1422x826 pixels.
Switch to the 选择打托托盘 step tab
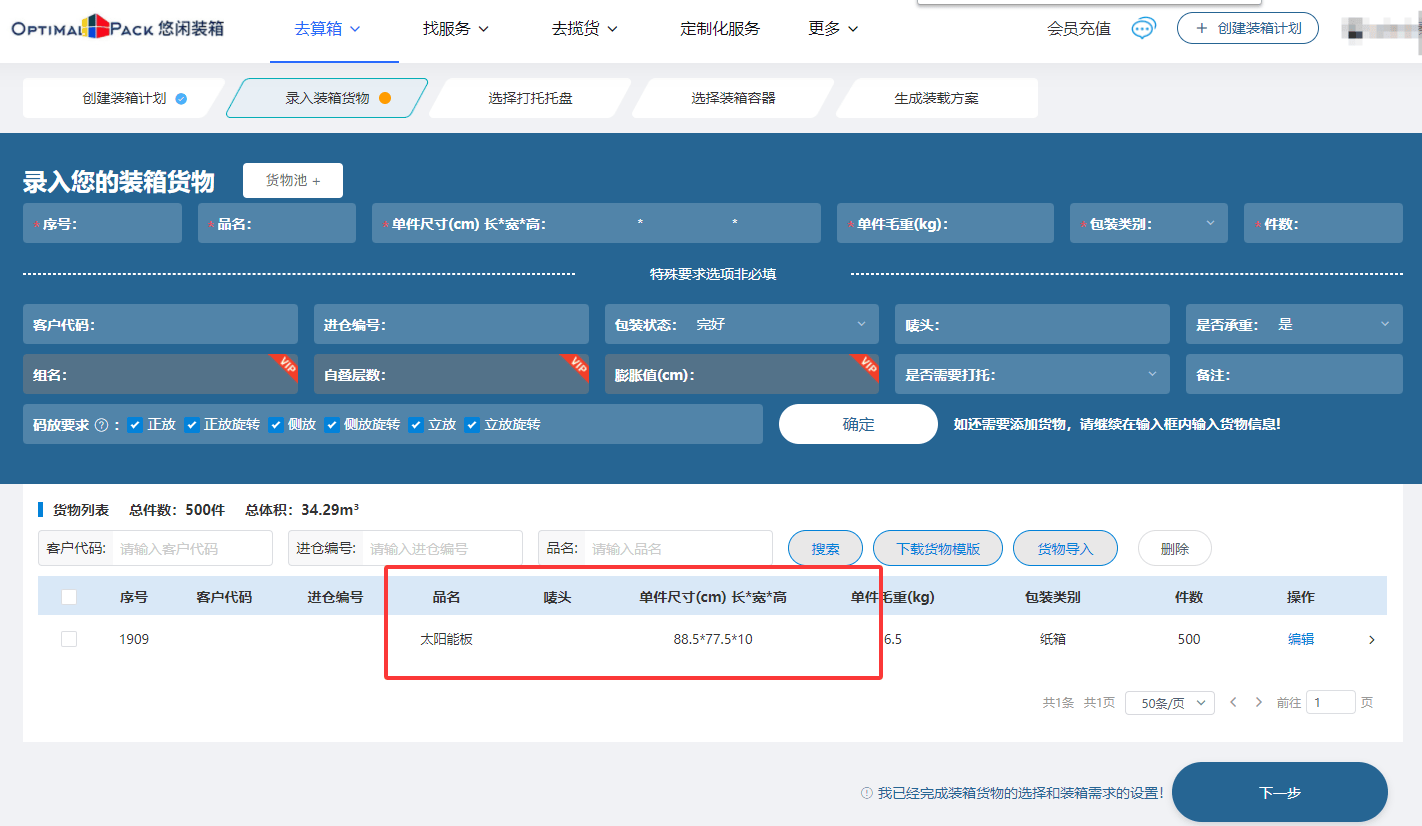tap(530, 98)
